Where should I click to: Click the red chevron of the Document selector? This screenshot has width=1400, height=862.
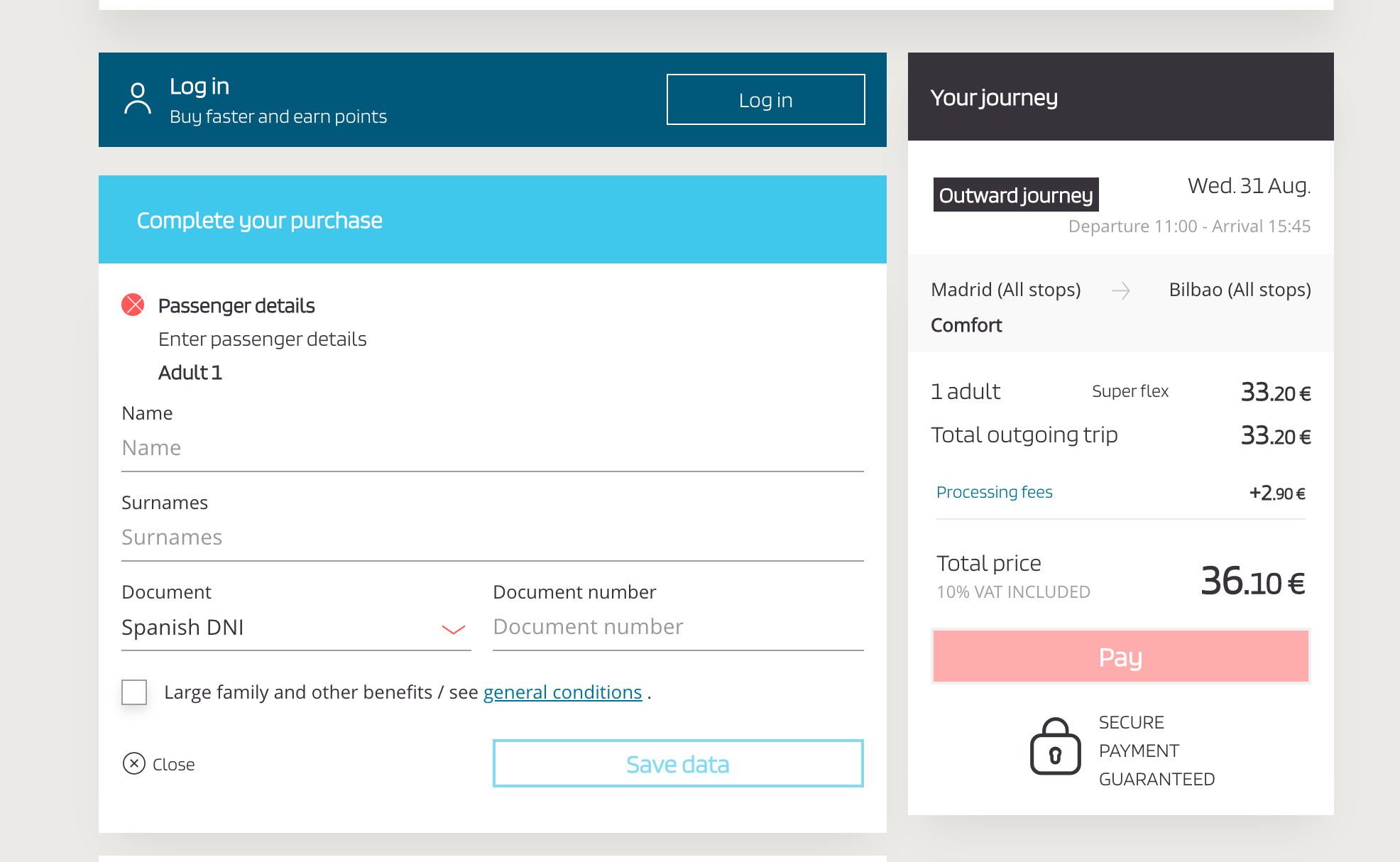453,629
